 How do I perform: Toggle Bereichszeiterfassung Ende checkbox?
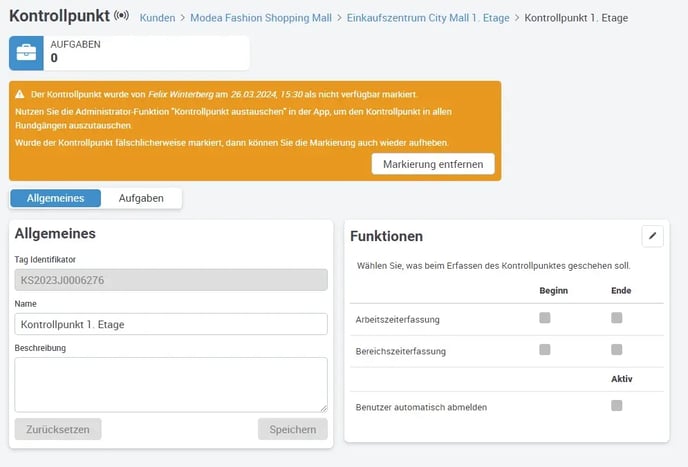(616, 350)
